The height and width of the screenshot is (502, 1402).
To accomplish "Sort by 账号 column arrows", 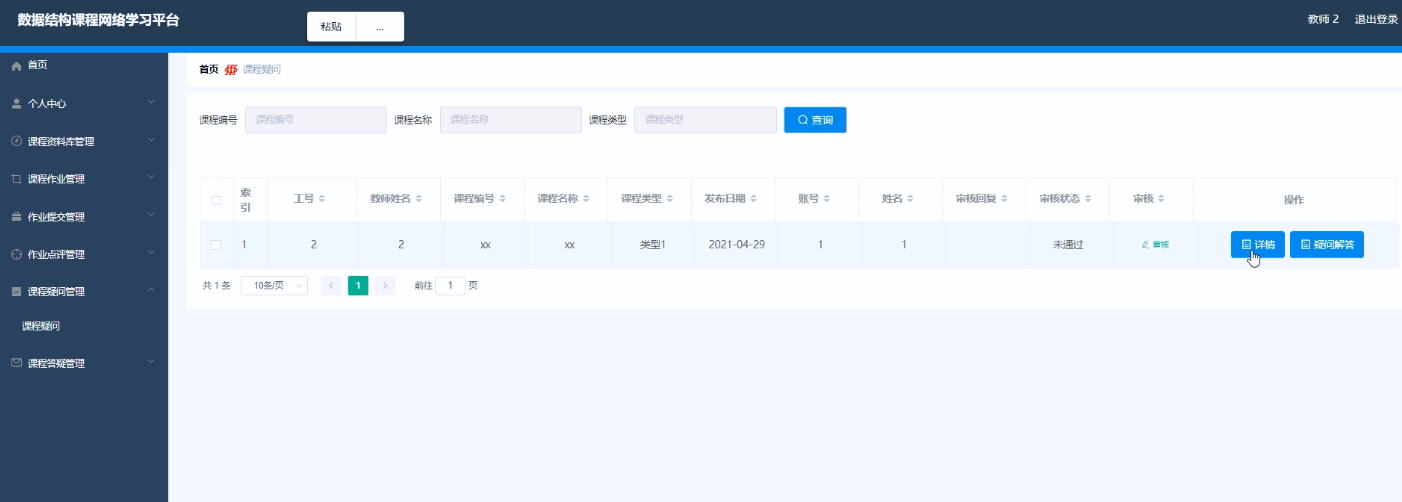I will point(826,199).
